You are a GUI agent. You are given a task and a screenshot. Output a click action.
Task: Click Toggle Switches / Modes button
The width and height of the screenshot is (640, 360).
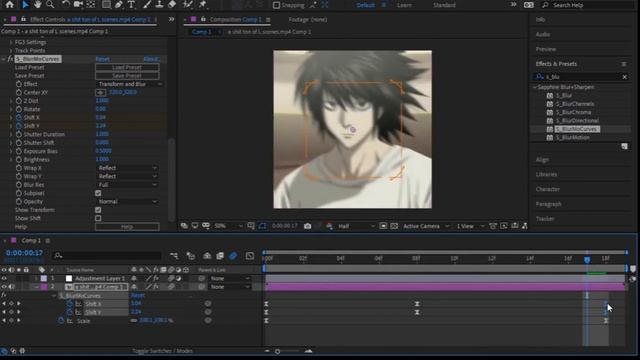coord(162,351)
